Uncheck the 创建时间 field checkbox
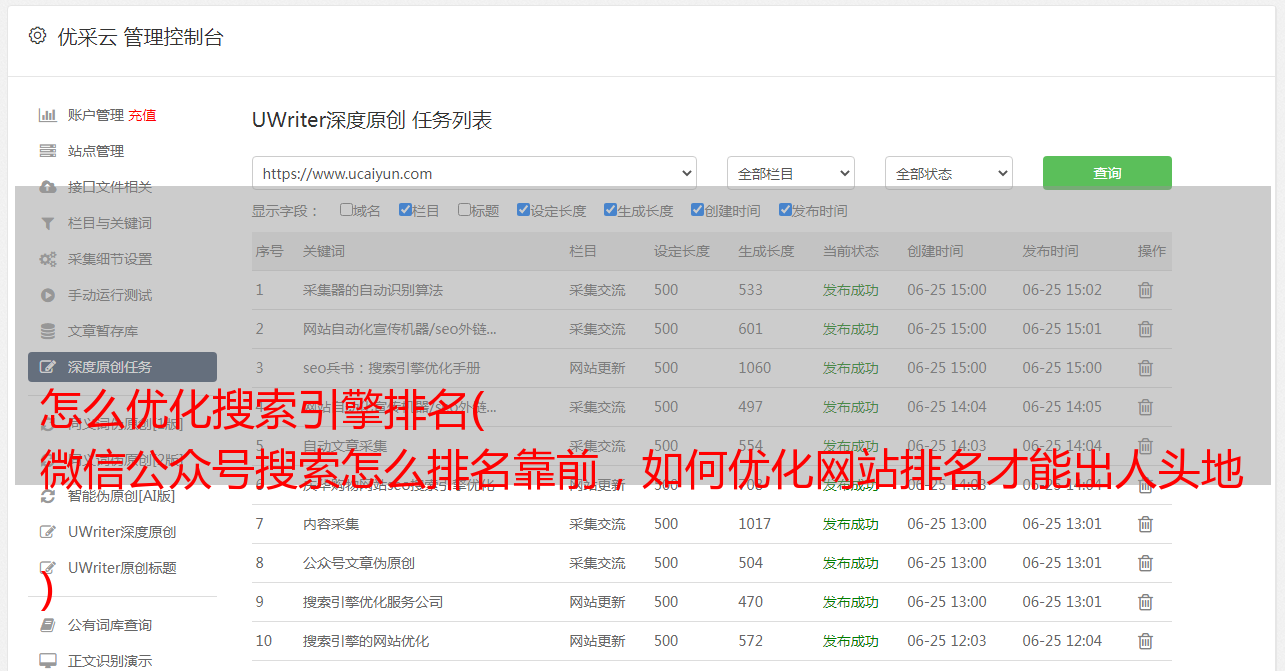This screenshot has width=1285, height=671. pos(697,210)
